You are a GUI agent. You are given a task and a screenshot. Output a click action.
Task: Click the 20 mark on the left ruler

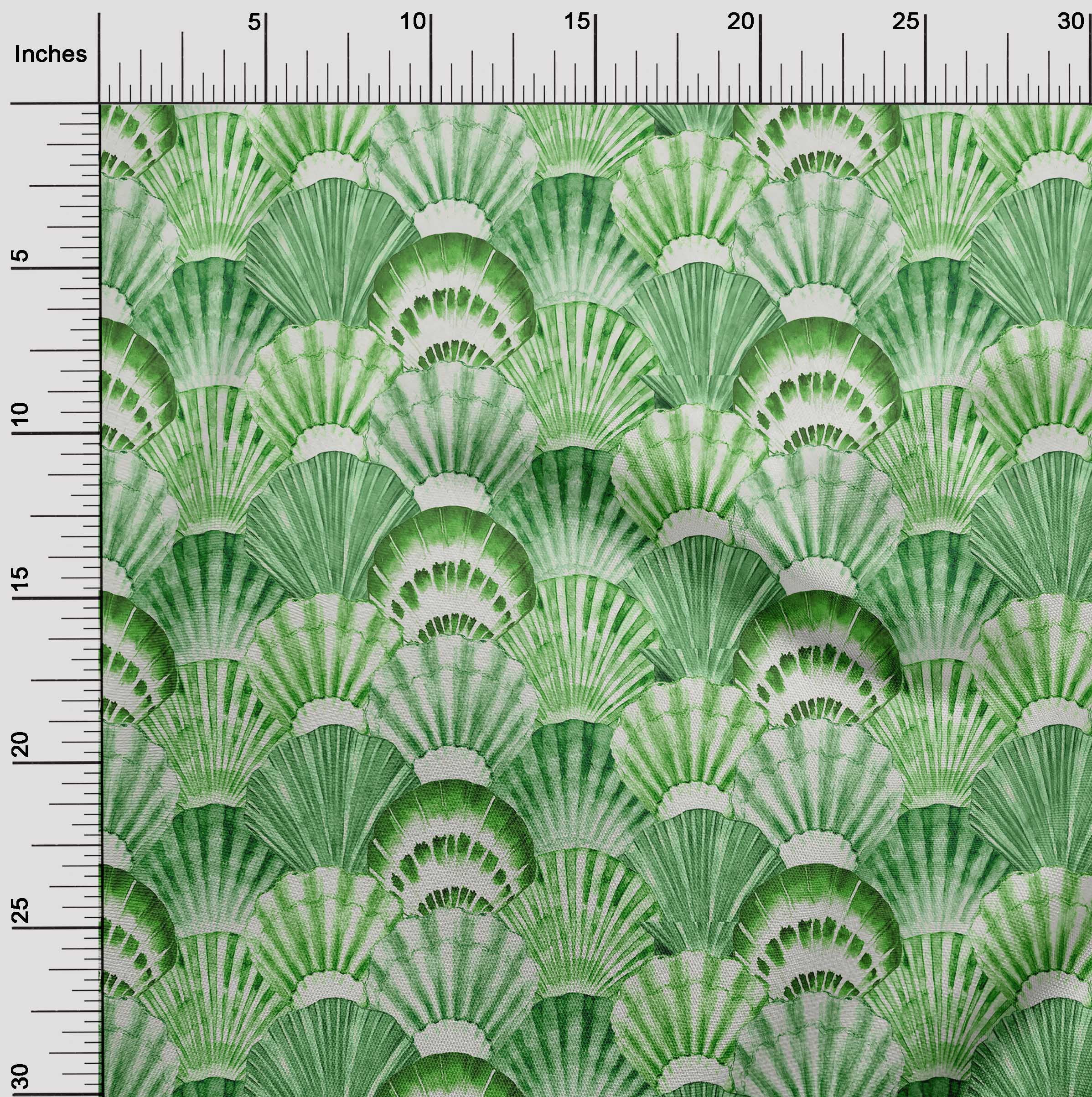(21, 744)
